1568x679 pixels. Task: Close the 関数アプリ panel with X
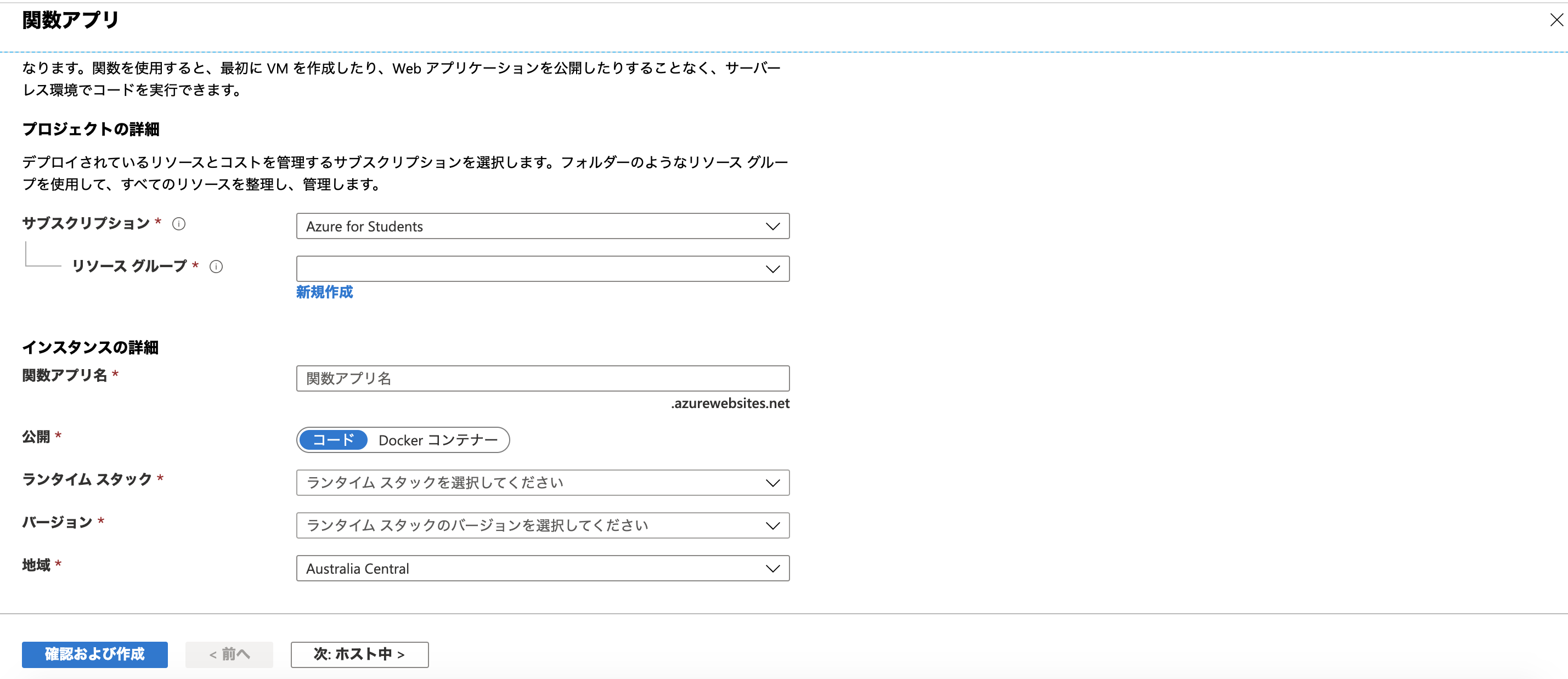pos(1556,20)
